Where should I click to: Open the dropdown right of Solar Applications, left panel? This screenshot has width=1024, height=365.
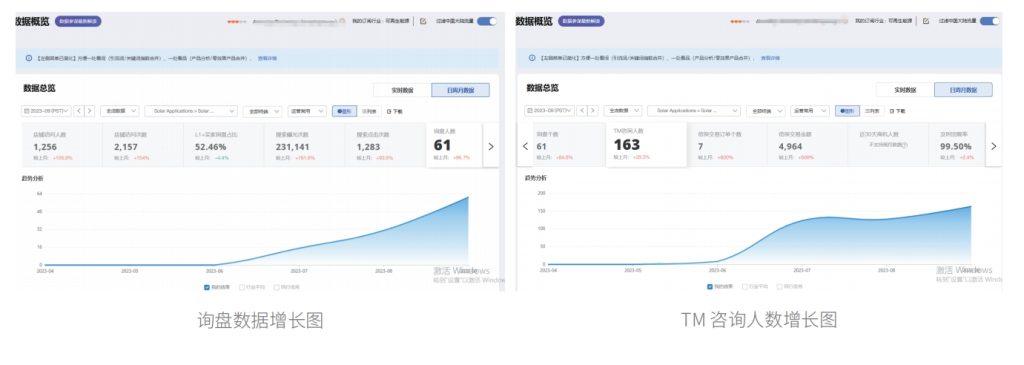click(263, 111)
